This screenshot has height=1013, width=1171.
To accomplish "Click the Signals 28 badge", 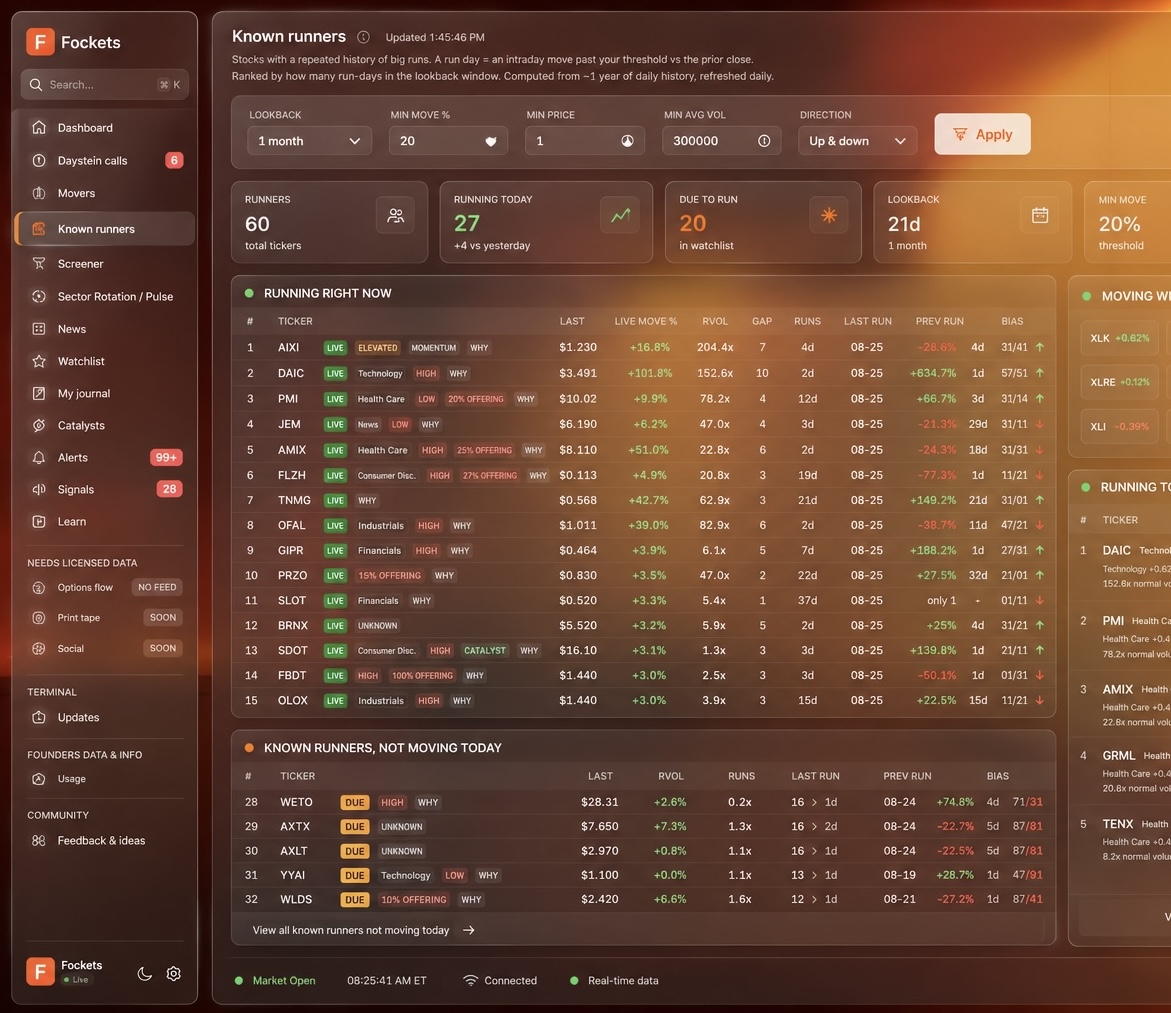I will click(170, 489).
